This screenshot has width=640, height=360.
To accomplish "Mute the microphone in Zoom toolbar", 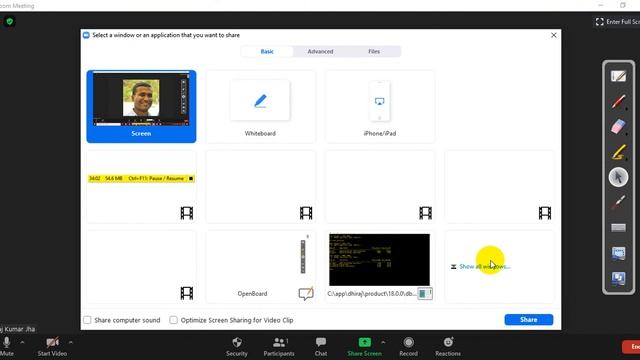I will click(x=7, y=347).
